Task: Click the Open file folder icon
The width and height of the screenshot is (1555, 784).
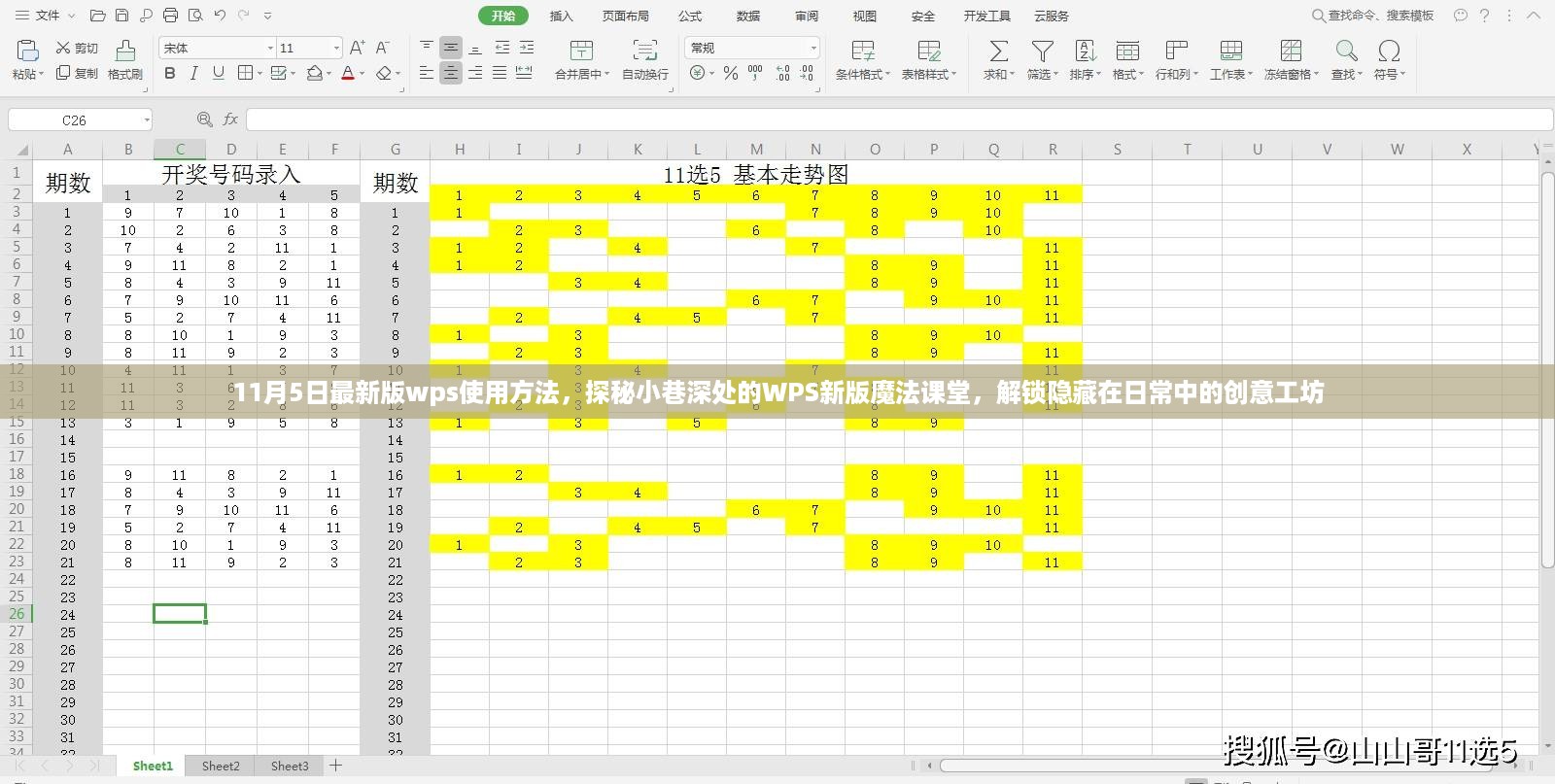Action: [97, 16]
